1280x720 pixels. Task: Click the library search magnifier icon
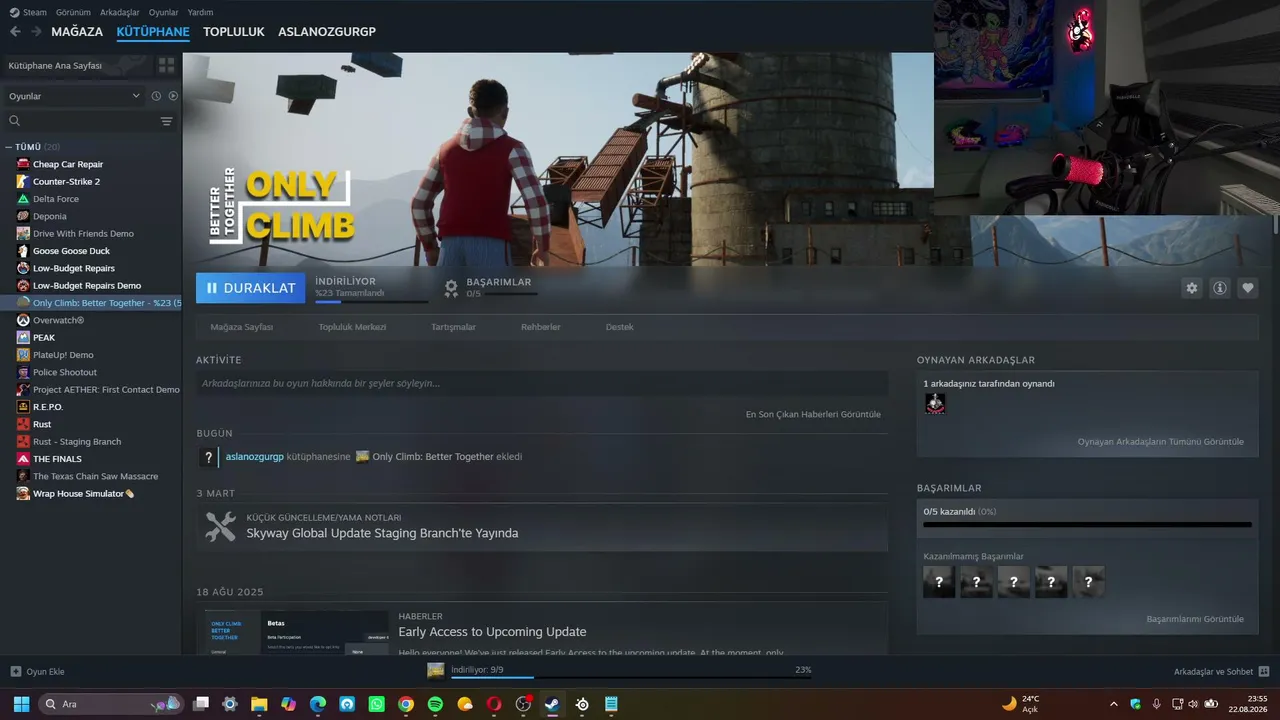pyautogui.click(x=15, y=121)
